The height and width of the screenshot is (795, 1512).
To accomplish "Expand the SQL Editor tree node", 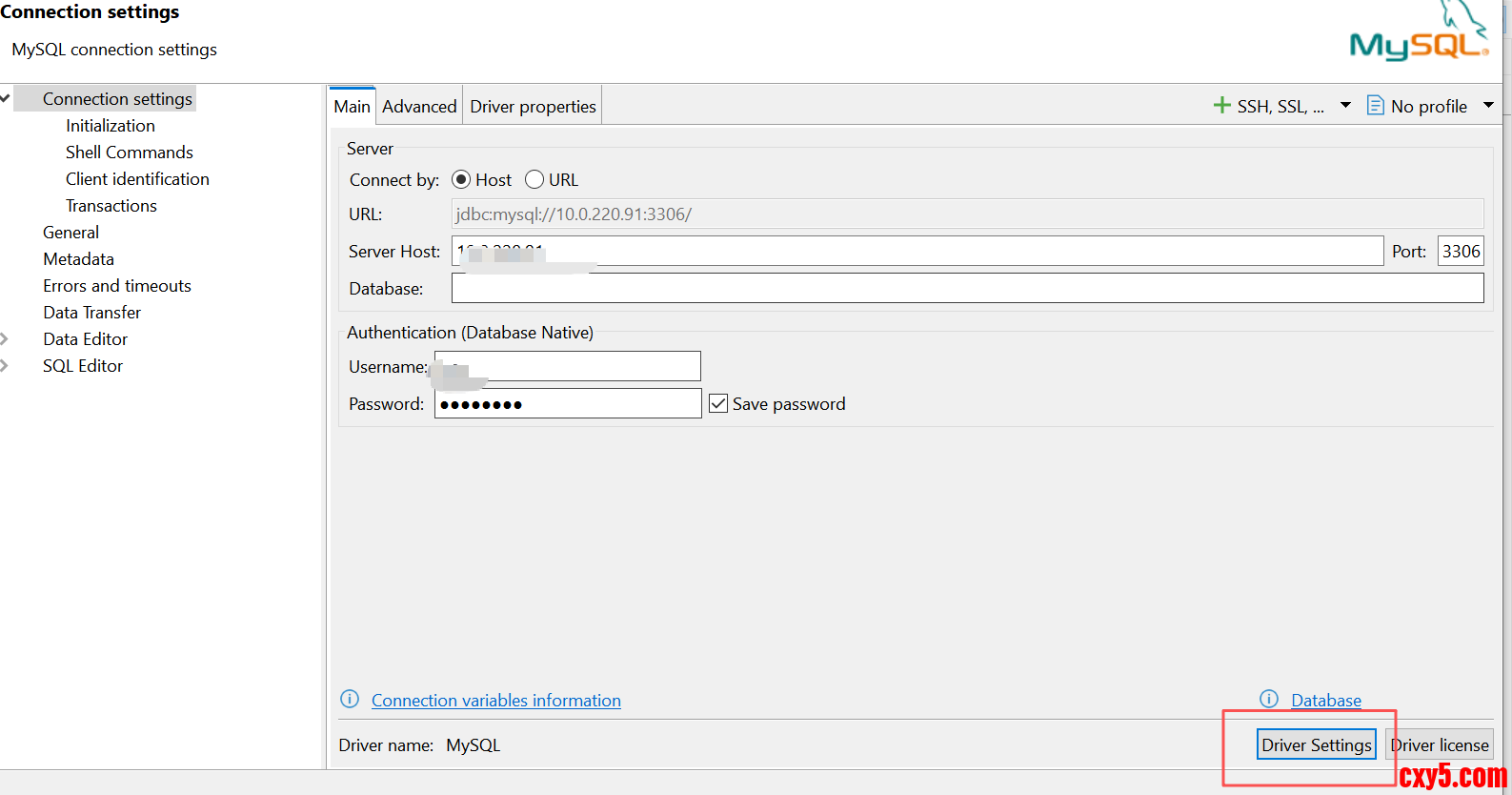I will pos(5,365).
